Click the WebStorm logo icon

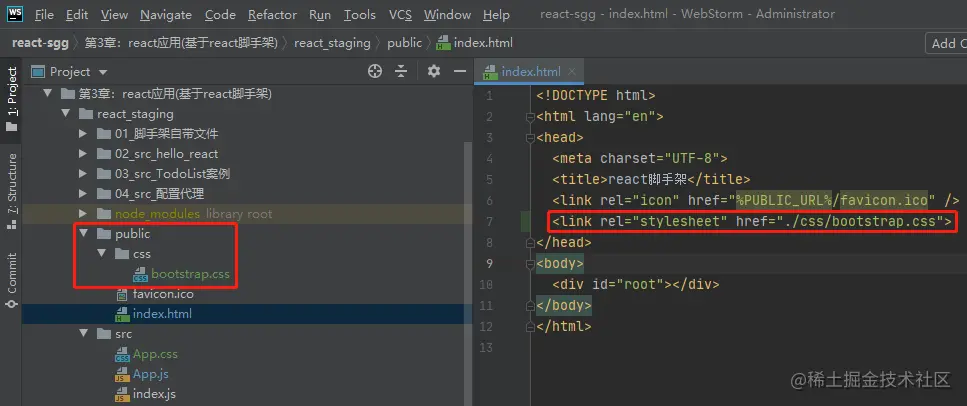(x=14, y=13)
